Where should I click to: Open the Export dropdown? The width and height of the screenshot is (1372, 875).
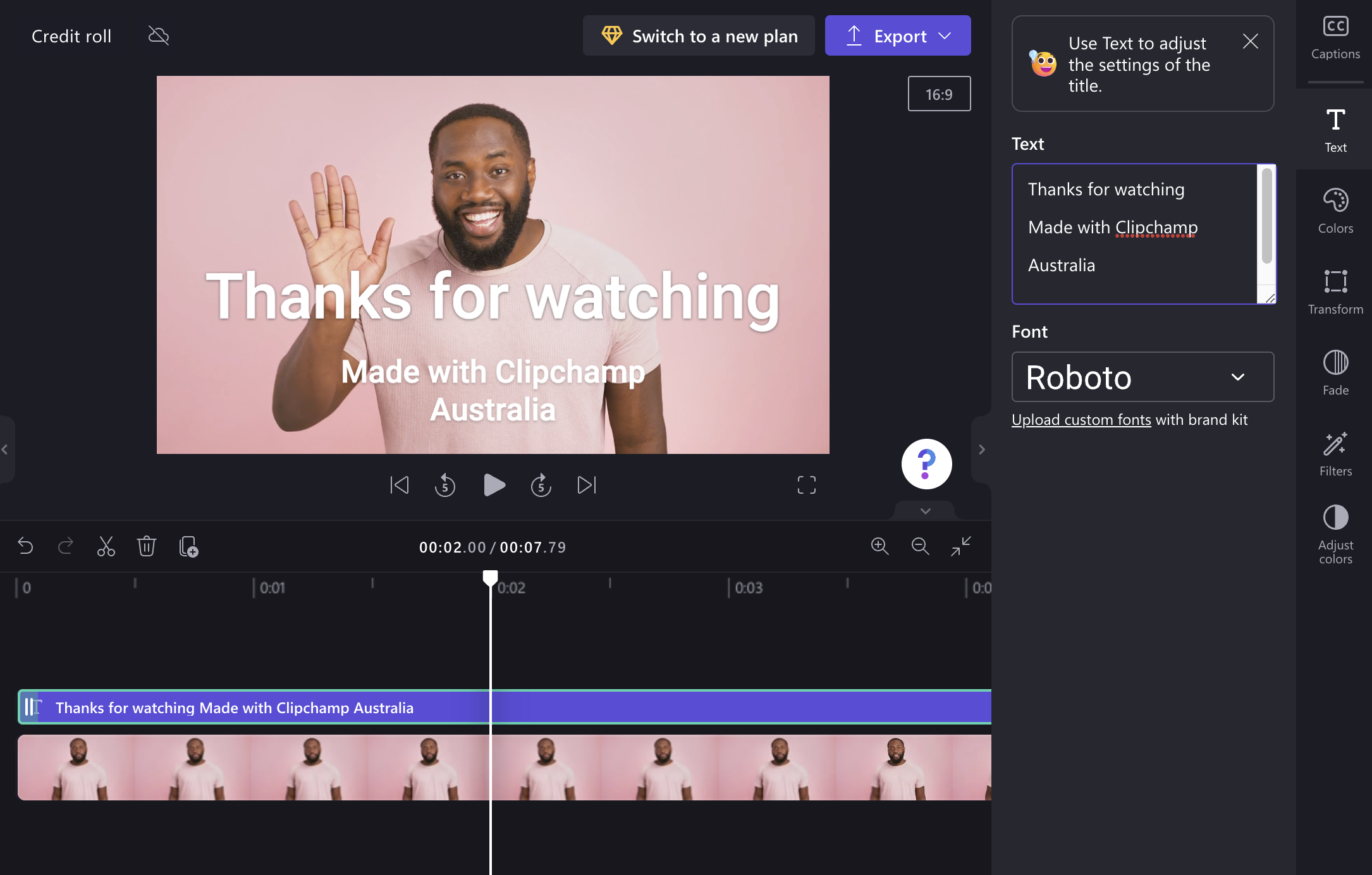pyautogui.click(x=898, y=35)
